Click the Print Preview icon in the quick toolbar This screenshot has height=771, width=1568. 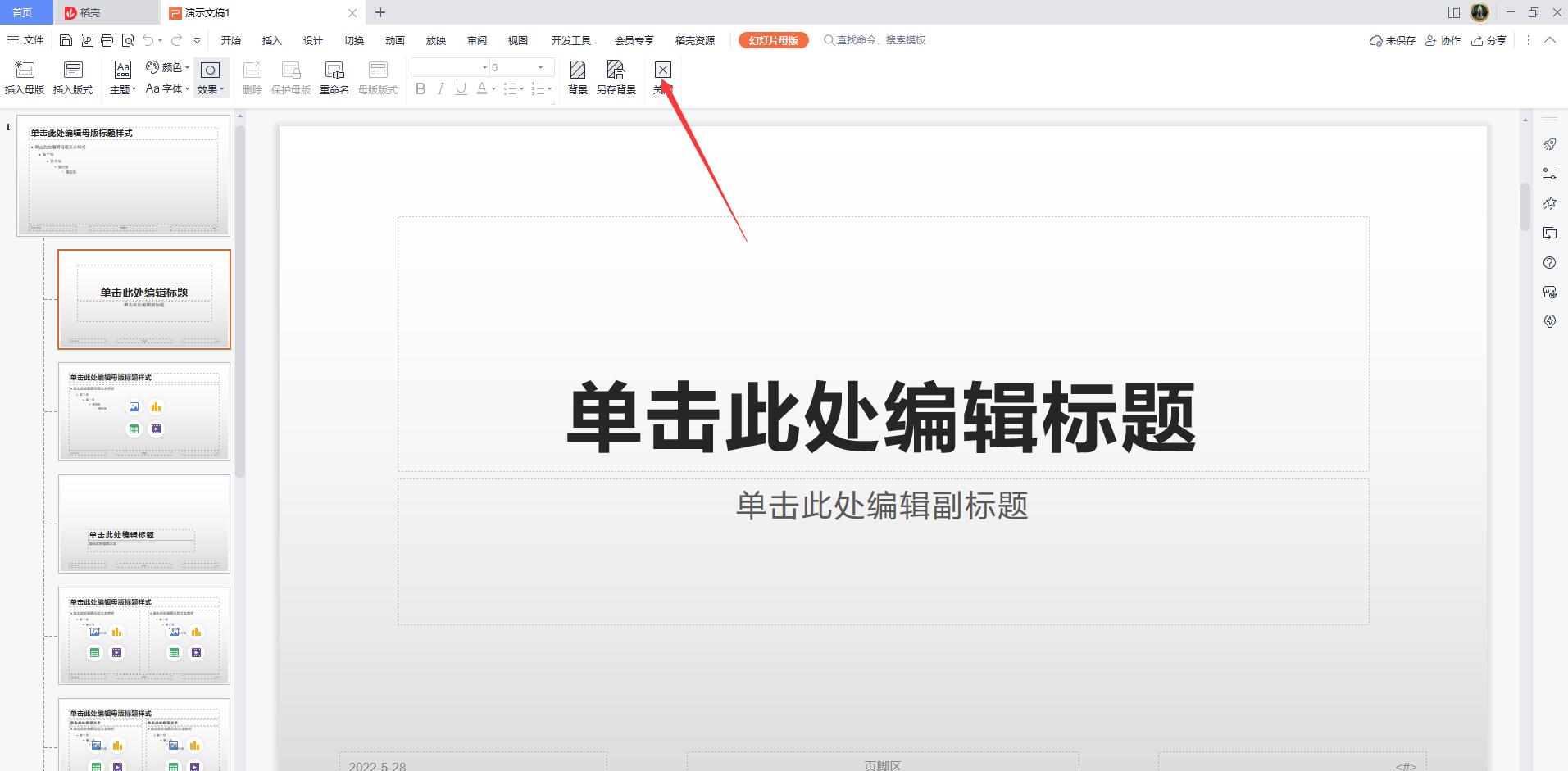128,40
